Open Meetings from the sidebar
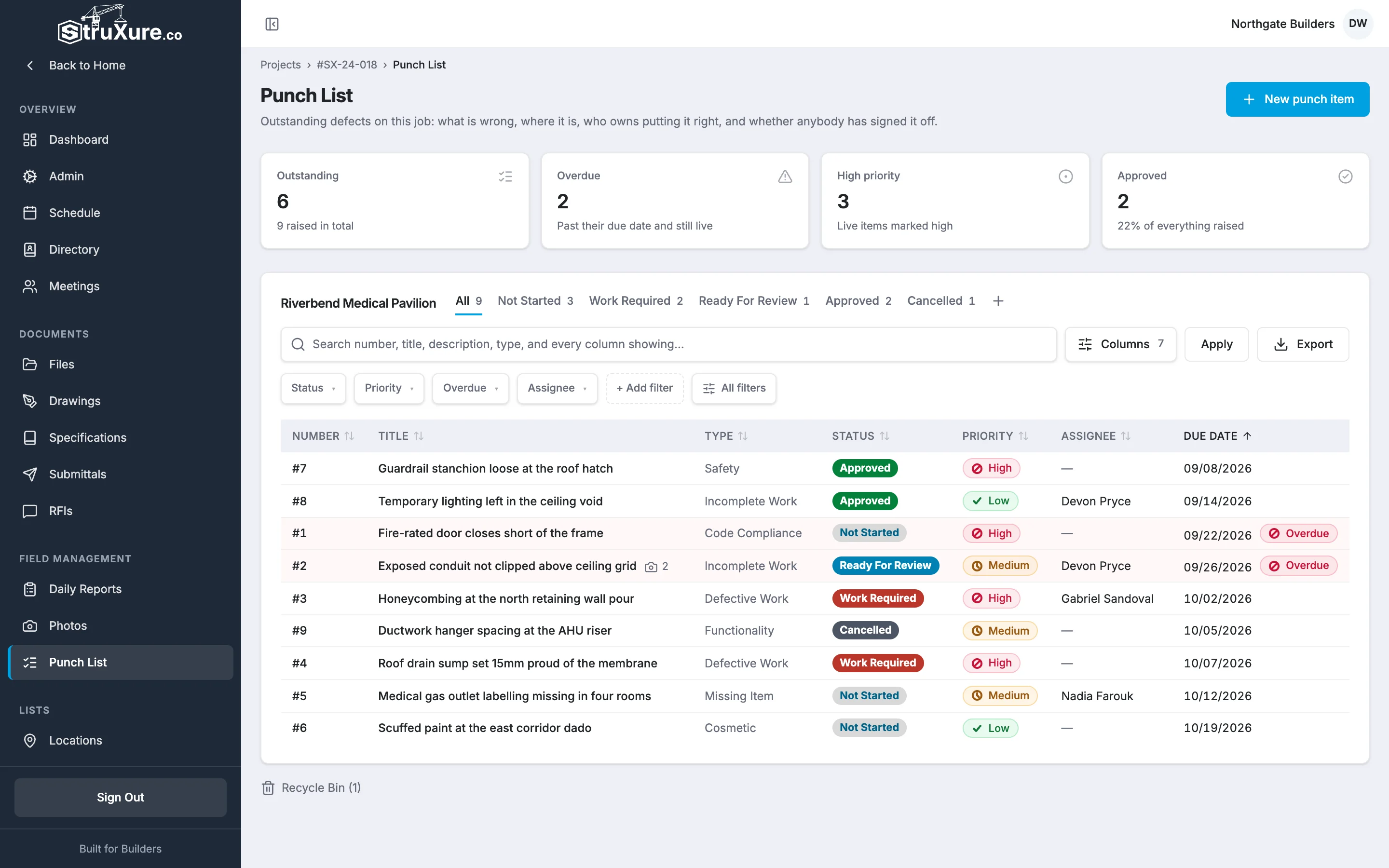Viewport: 1389px width, 868px height. pyautogui.click(x=121, y=286)
